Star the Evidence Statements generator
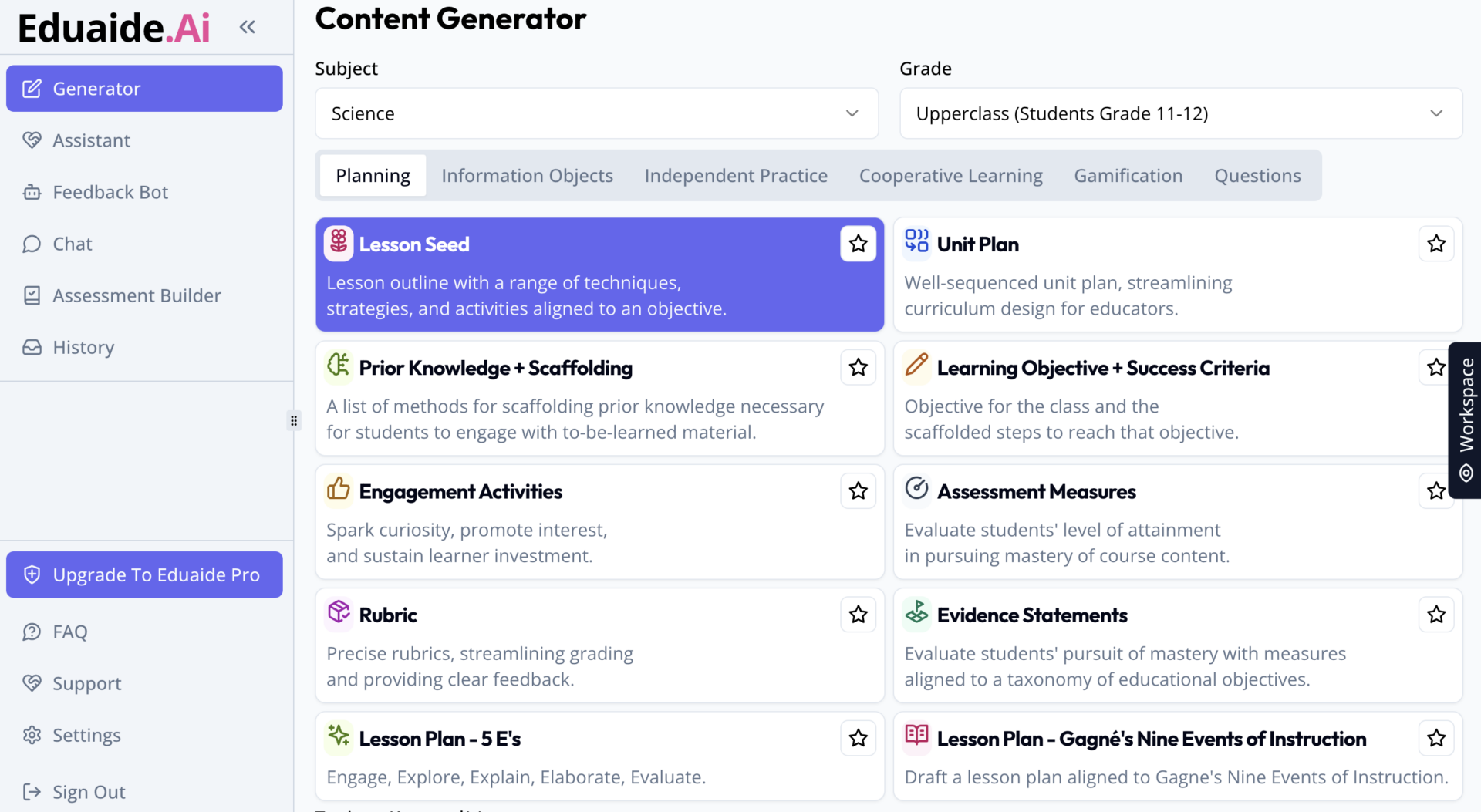 coord(1435,614)
